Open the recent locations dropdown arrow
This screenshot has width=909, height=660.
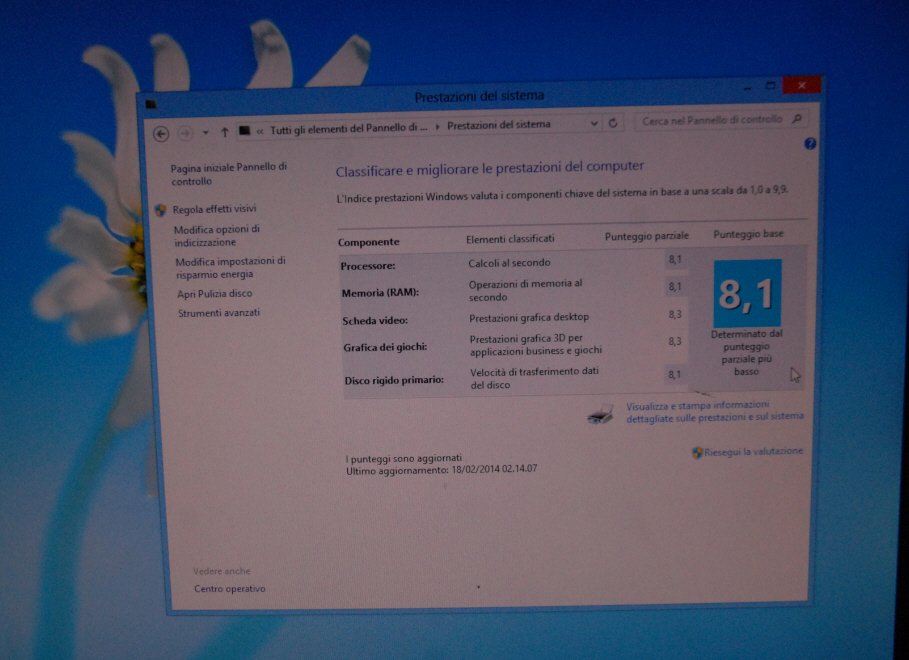(x=205, y=133)
